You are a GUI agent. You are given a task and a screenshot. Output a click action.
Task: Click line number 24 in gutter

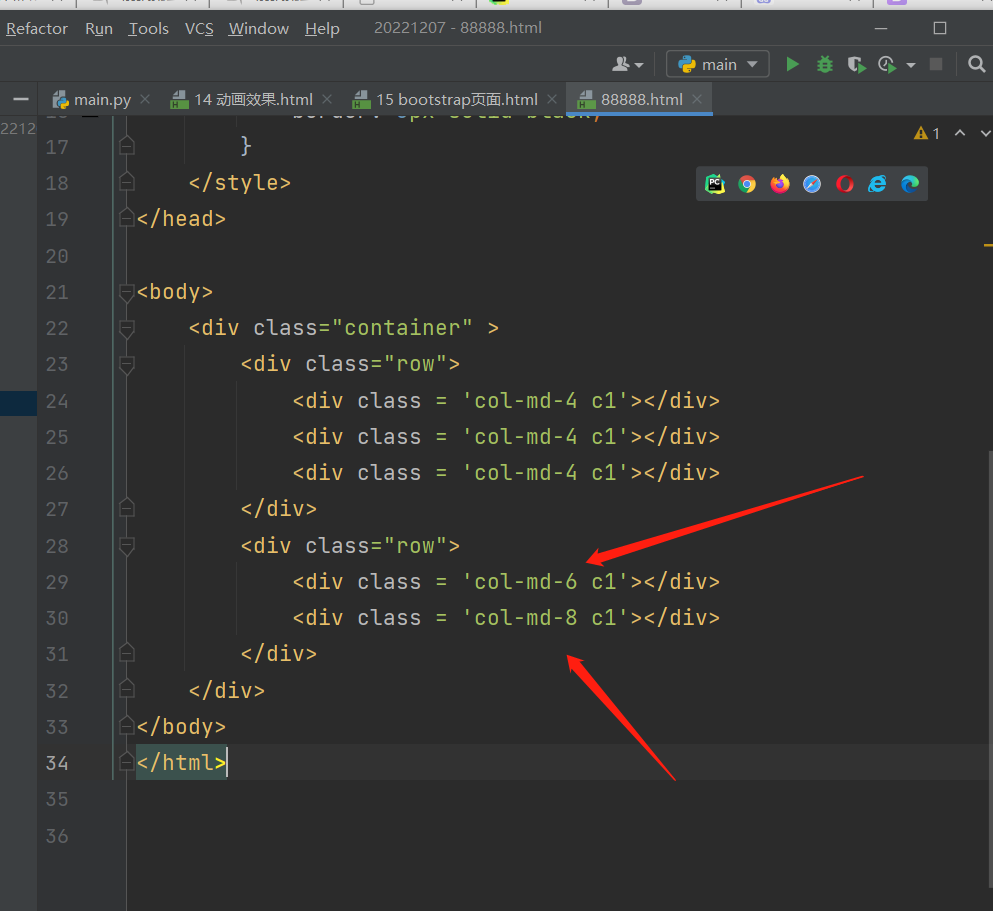click(57, 401)
